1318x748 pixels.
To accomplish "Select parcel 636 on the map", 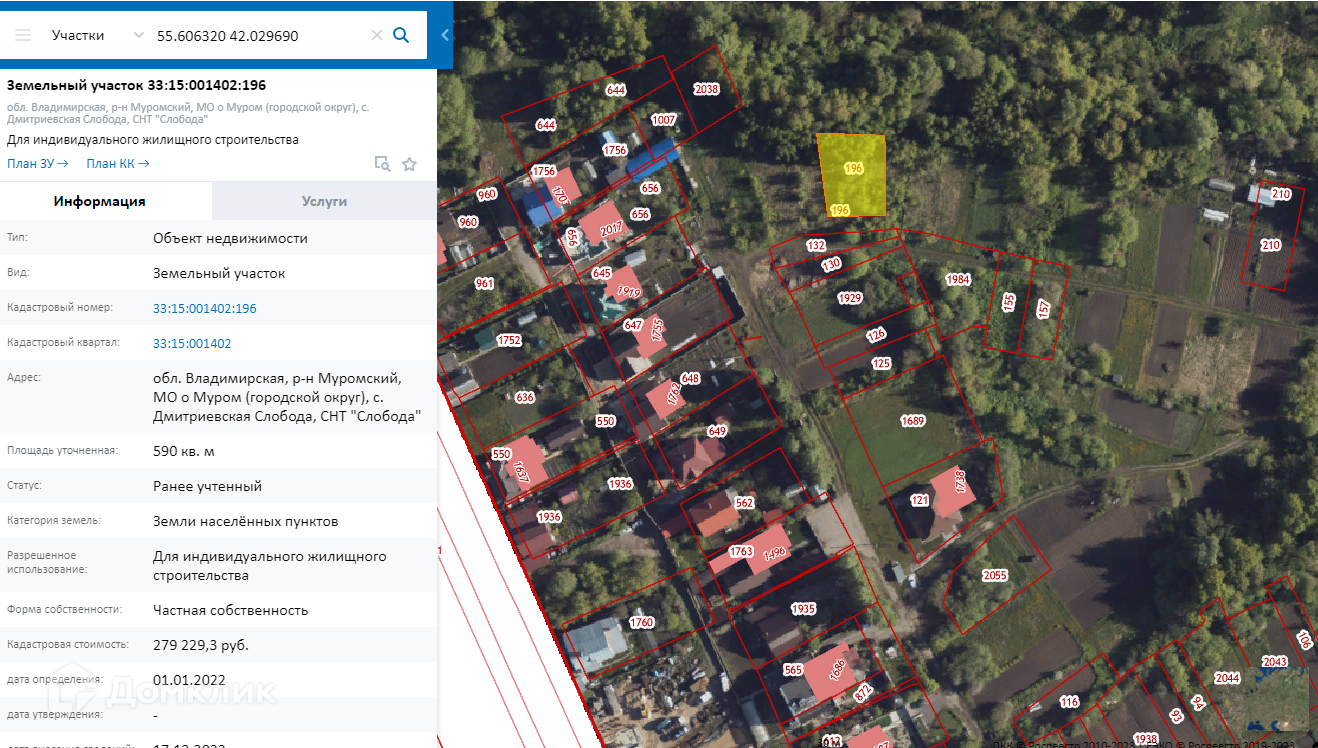I will (525, 397).
